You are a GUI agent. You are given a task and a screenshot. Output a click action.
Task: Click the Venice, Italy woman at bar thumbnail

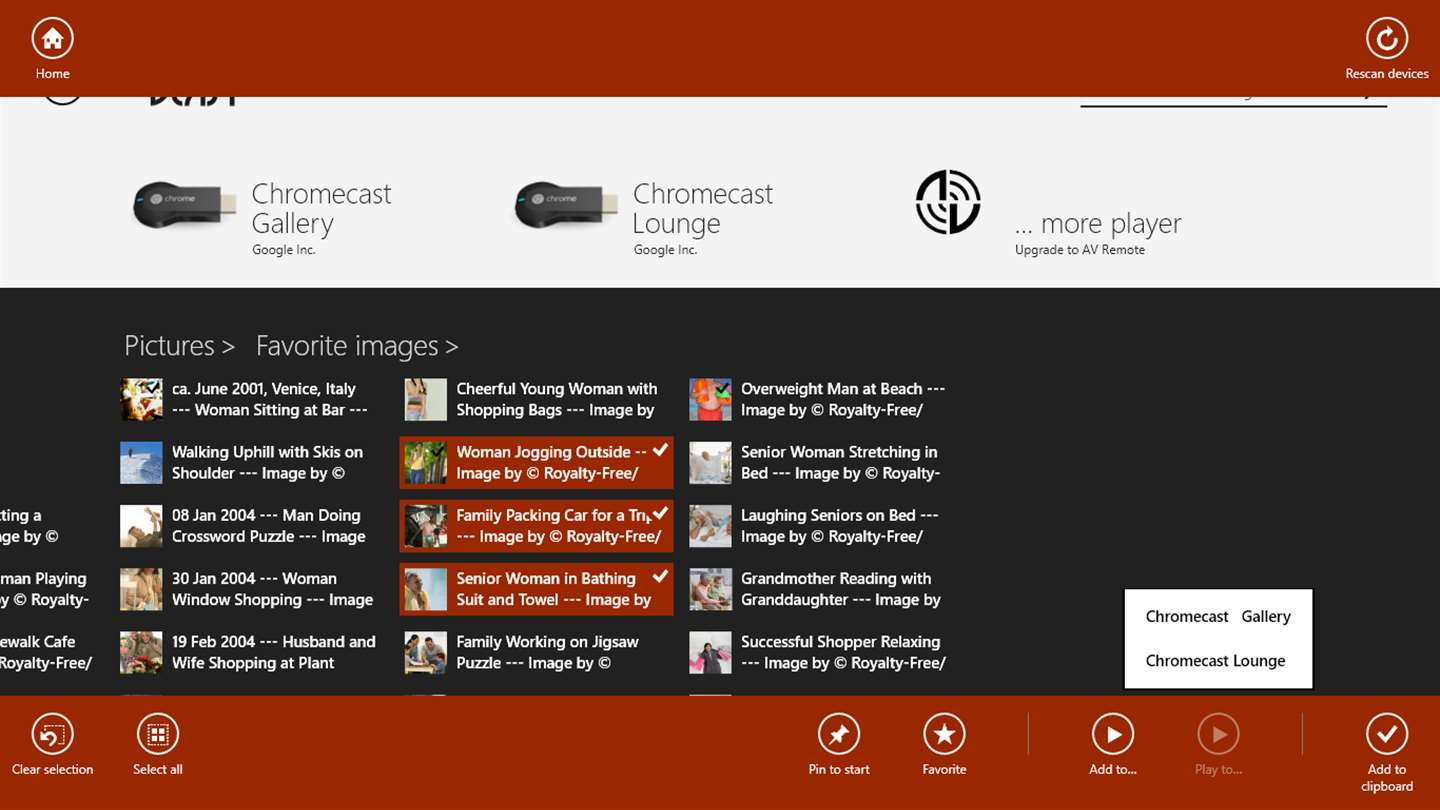tap(141, 399)
